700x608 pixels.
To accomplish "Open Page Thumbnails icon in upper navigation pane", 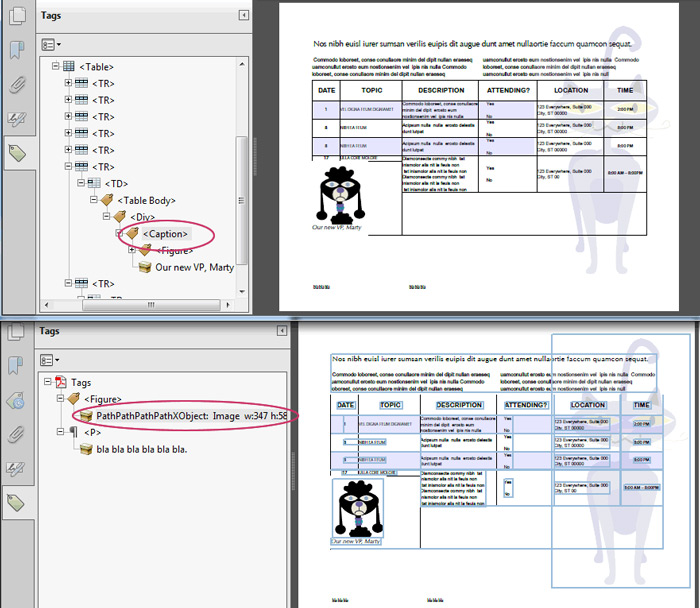I will (16, 16).
